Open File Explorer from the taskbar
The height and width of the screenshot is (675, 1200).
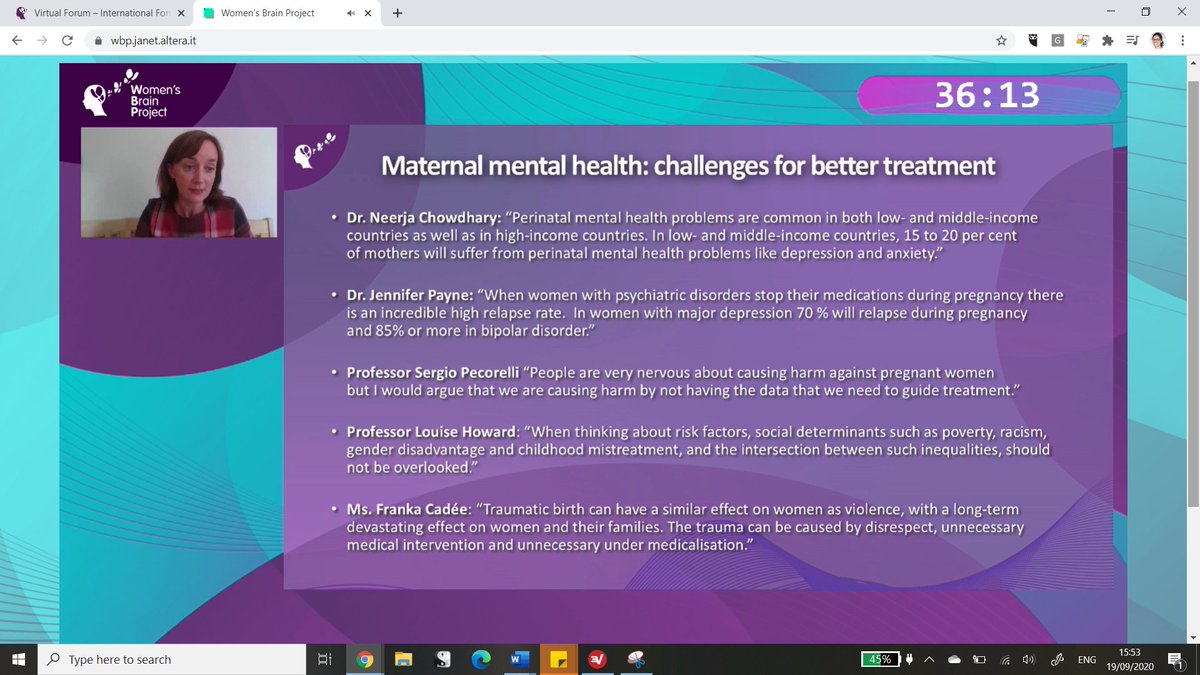(403, 659)
